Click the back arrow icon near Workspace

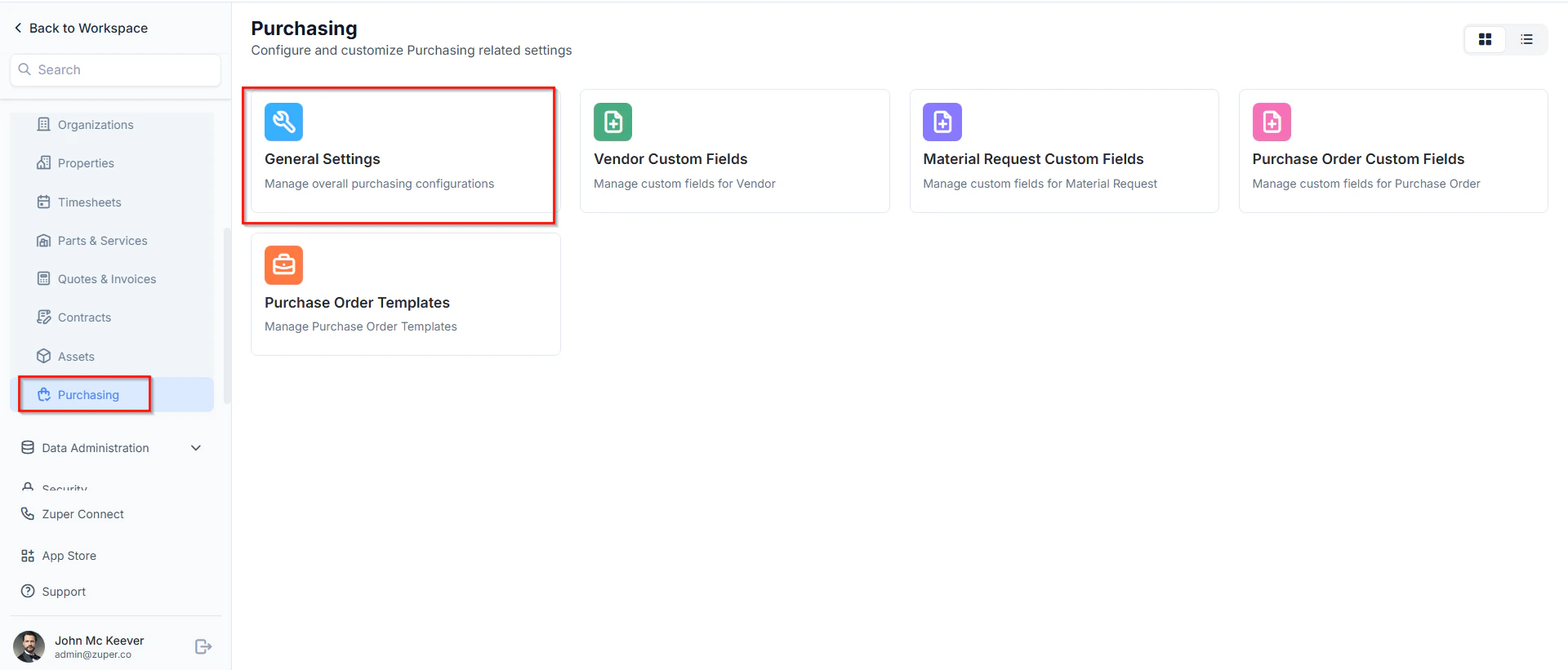(x=18, y=28)
